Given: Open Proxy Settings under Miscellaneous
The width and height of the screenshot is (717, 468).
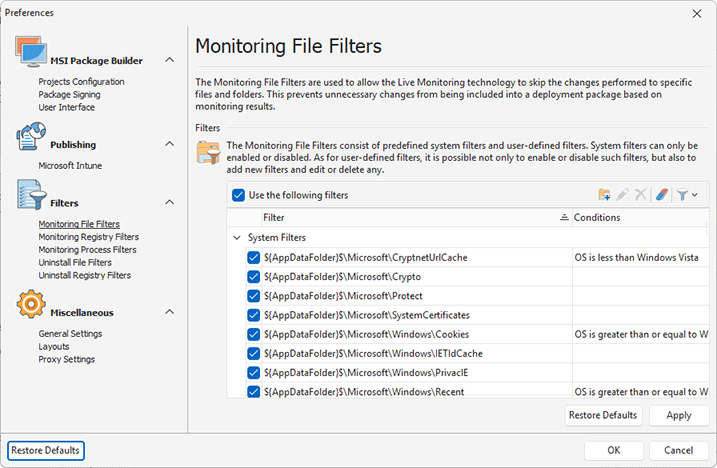Looking at the screenshot, I should click(x=67, y=359).
